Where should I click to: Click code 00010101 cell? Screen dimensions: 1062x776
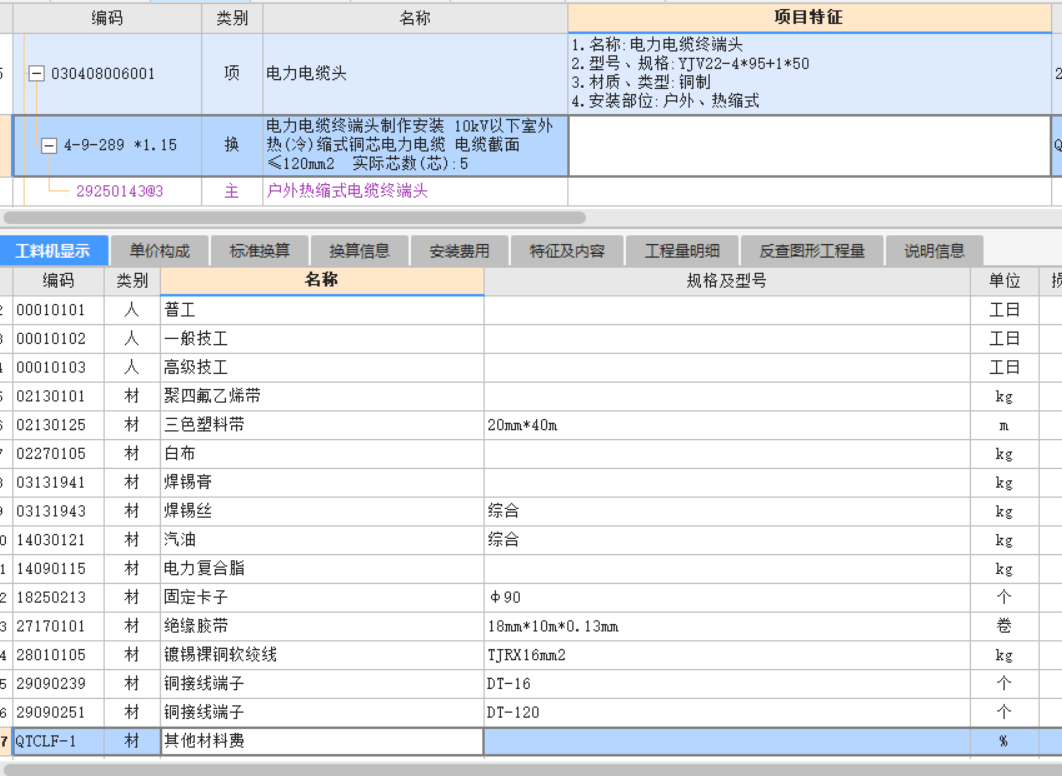[58, 310]
